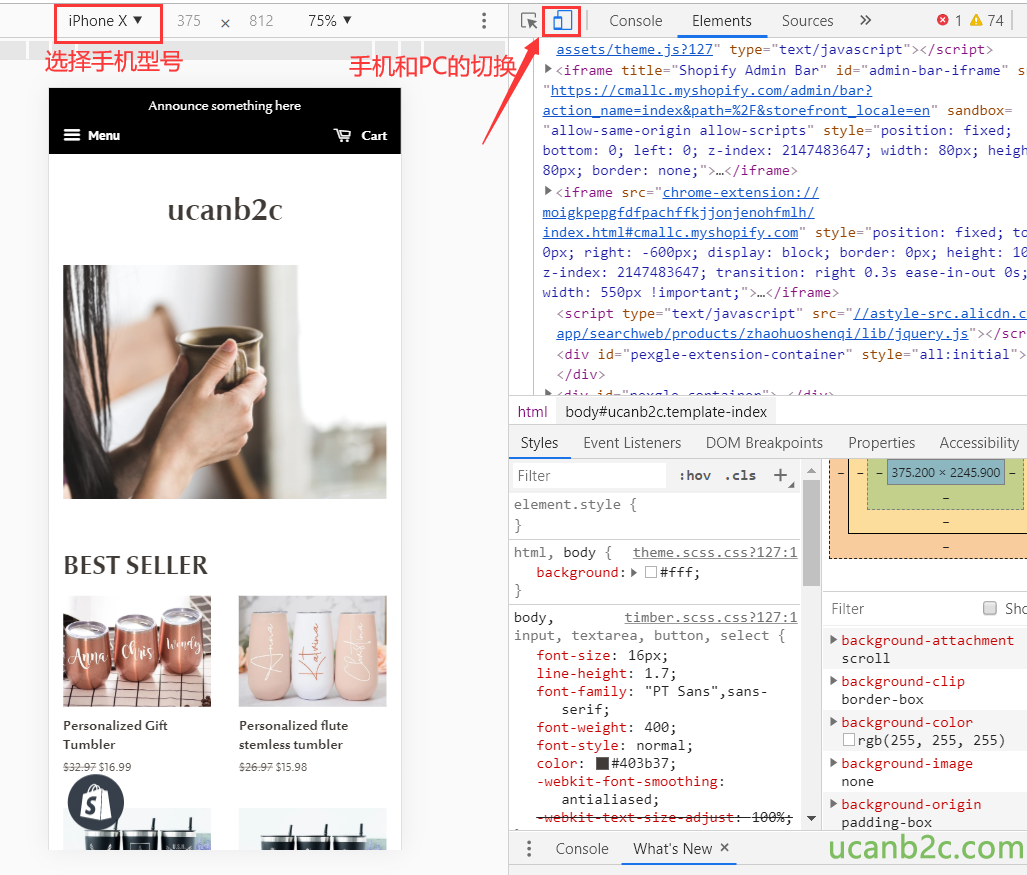Click the viewport height 812 field
This screenshot has height=875, width=1027.
click(x=261, y=21)
